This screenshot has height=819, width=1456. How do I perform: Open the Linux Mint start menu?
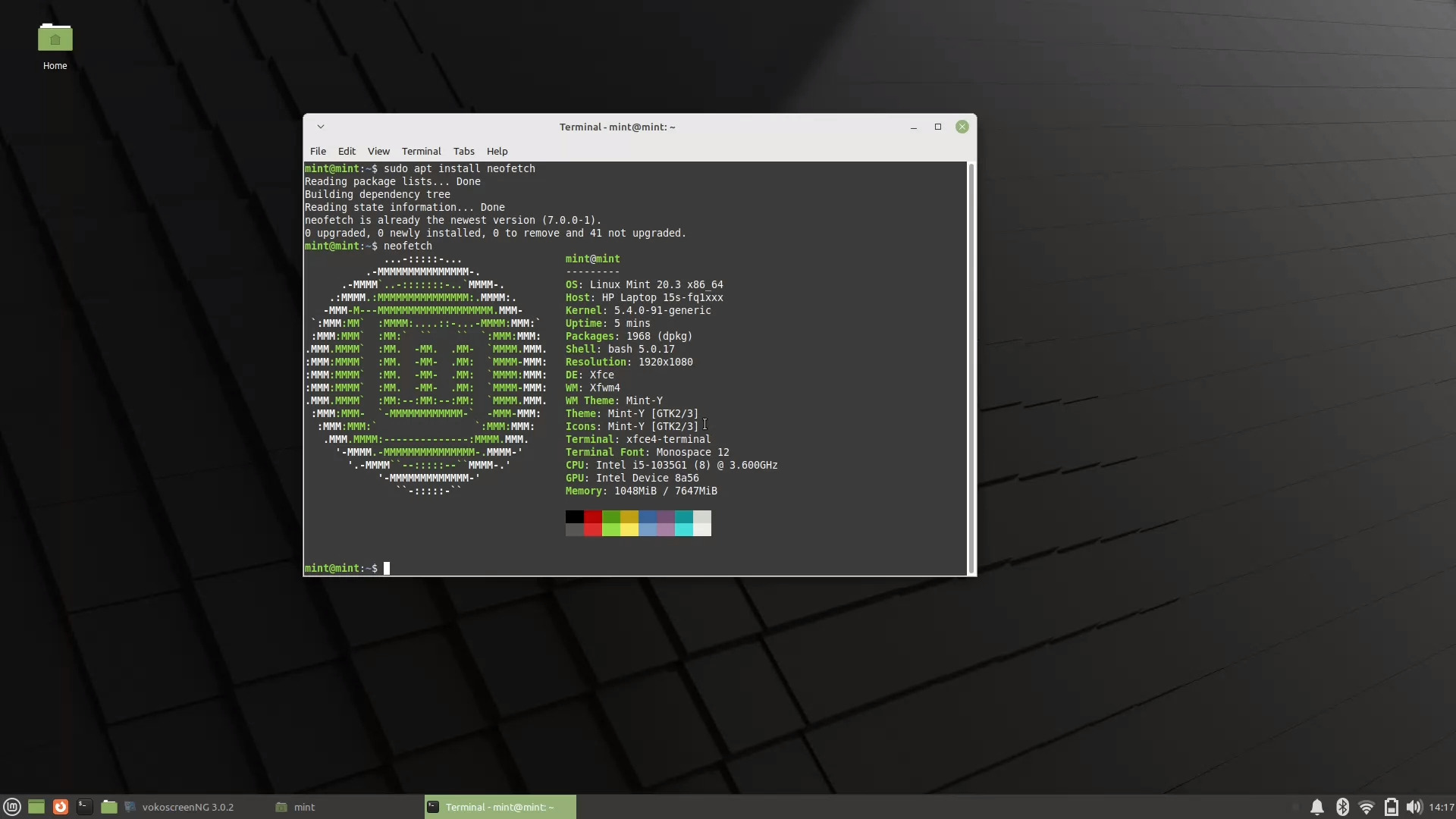point(12,806)
